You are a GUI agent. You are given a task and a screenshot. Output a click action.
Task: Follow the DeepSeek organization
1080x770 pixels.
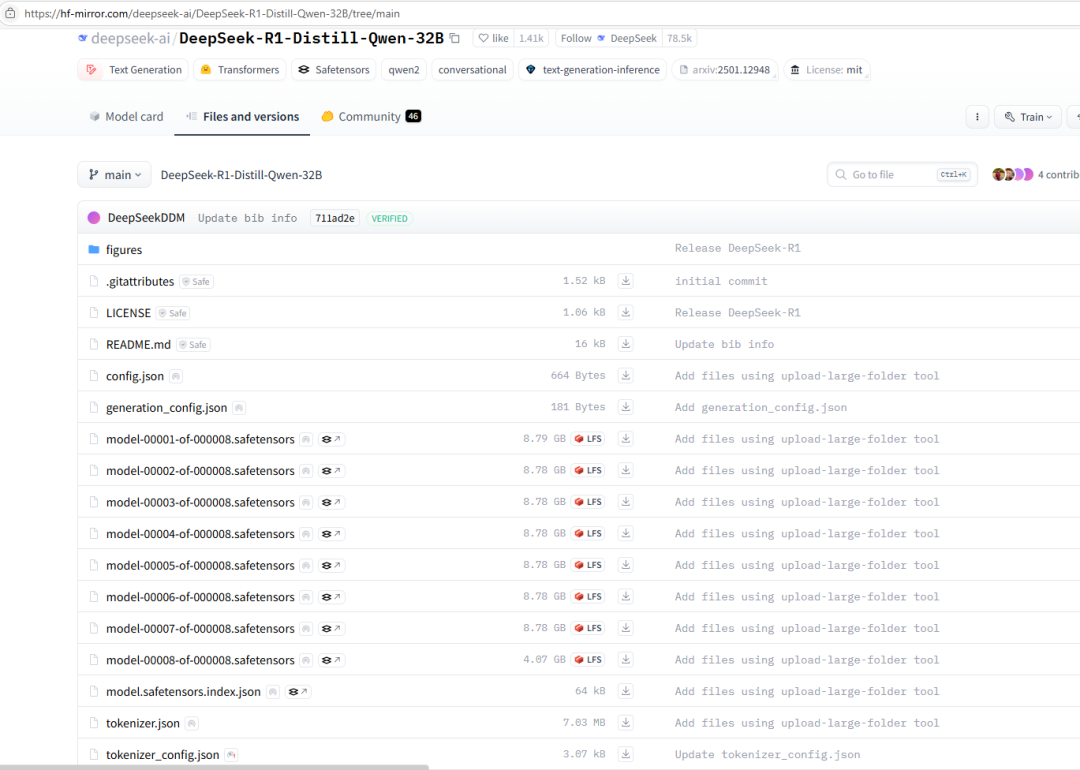point(608,39)
